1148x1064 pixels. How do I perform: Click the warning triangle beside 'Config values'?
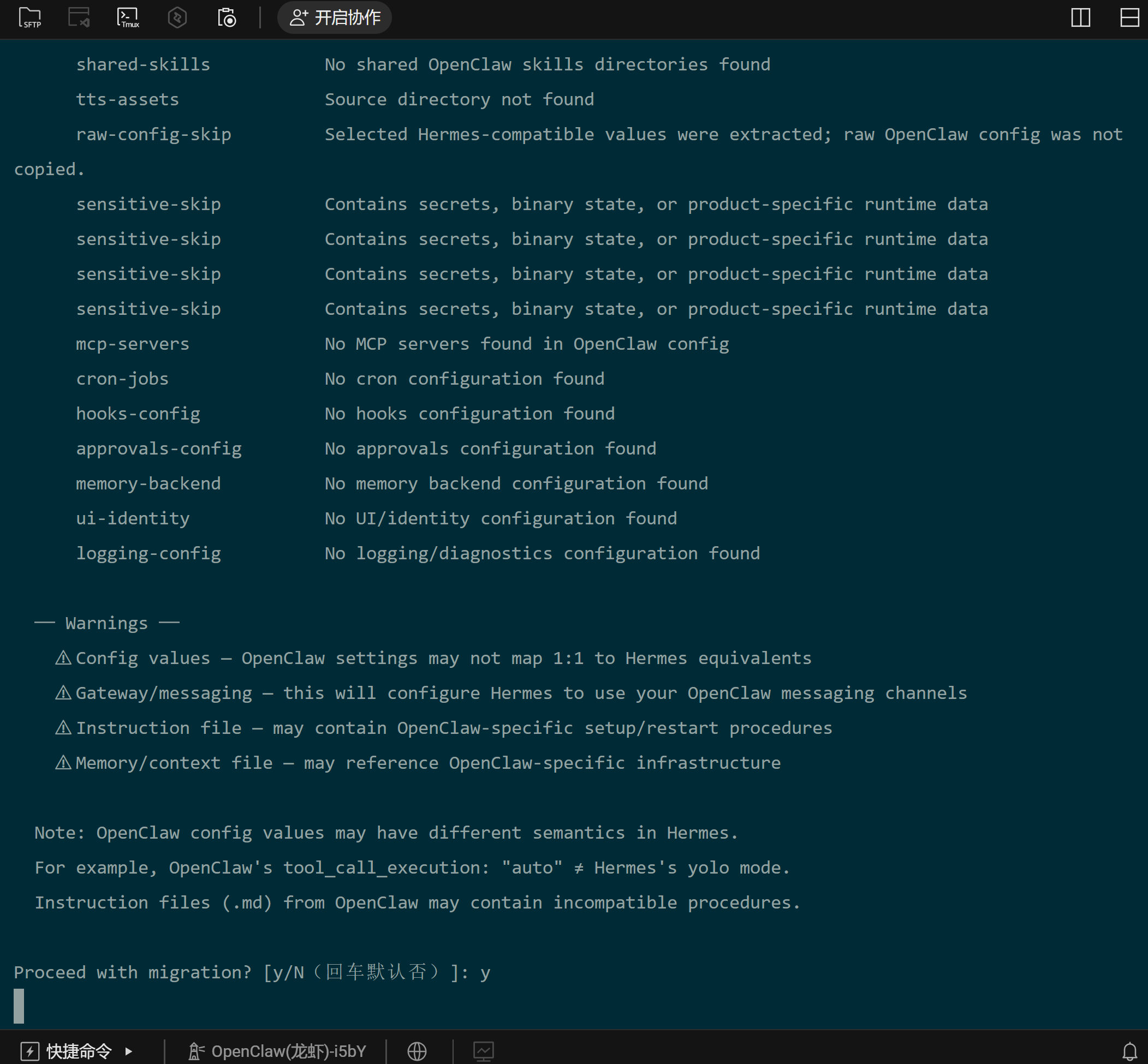pos(63,657)
